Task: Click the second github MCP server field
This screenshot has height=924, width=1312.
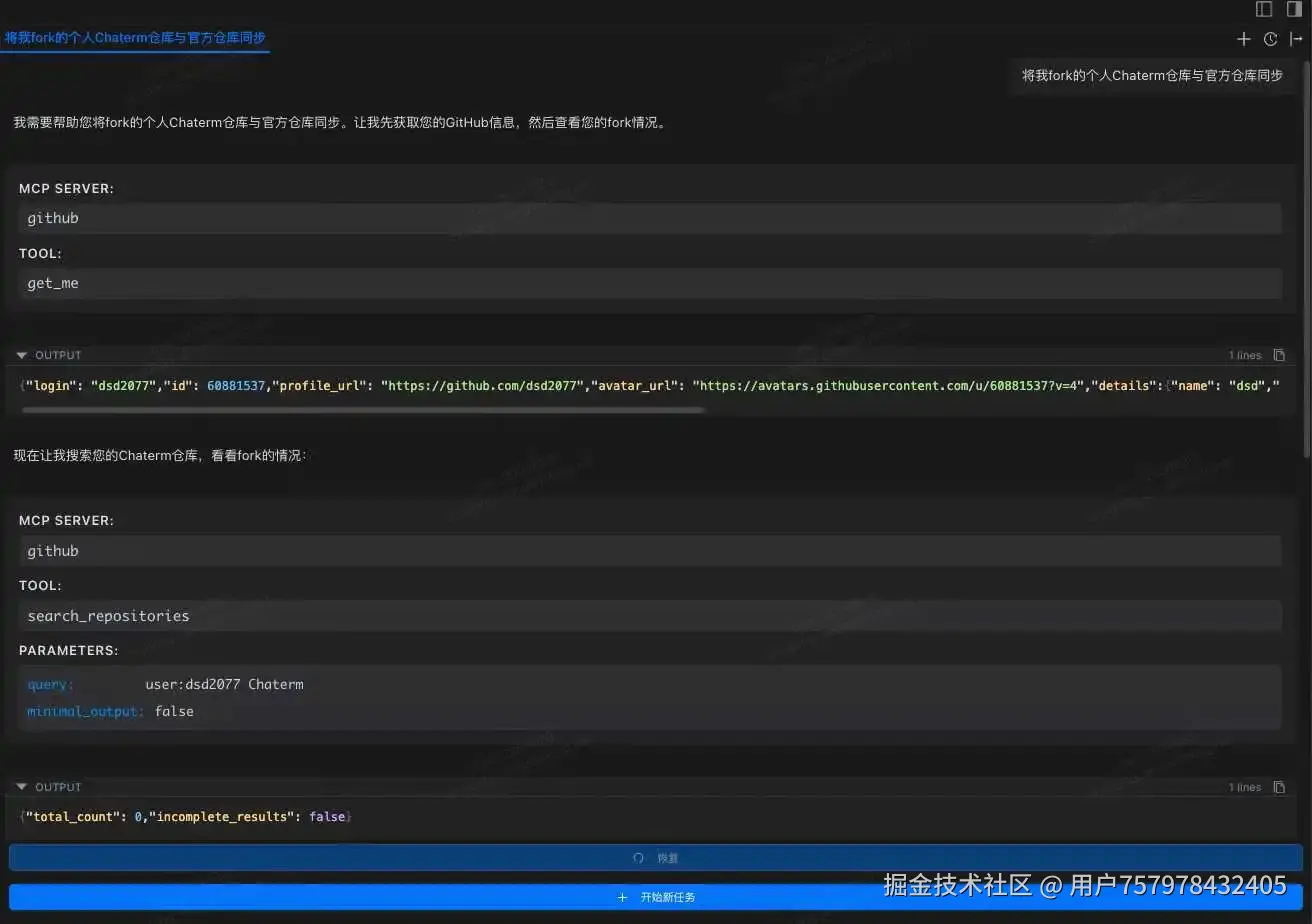Action: coord(650,551)
